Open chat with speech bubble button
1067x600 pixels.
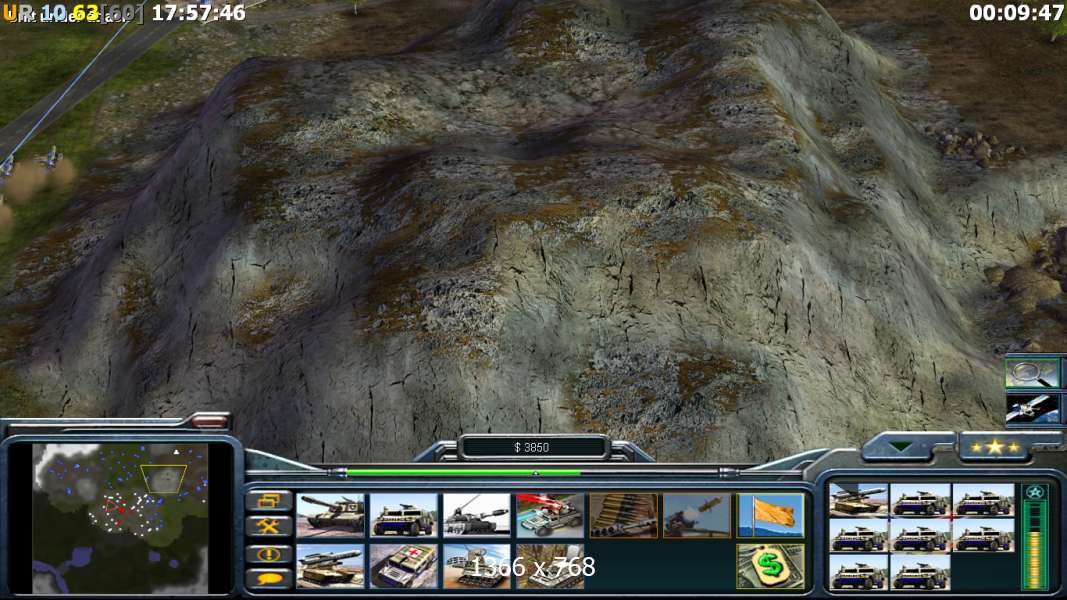pos(269,578)
